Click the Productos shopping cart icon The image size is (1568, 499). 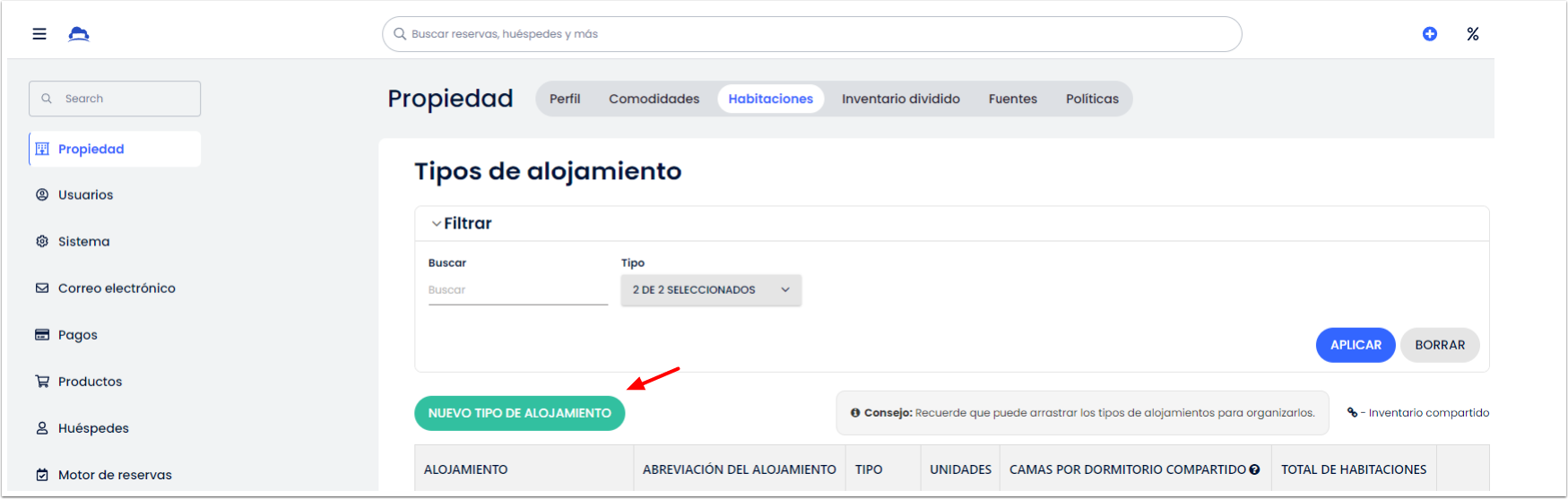(42, 381)
